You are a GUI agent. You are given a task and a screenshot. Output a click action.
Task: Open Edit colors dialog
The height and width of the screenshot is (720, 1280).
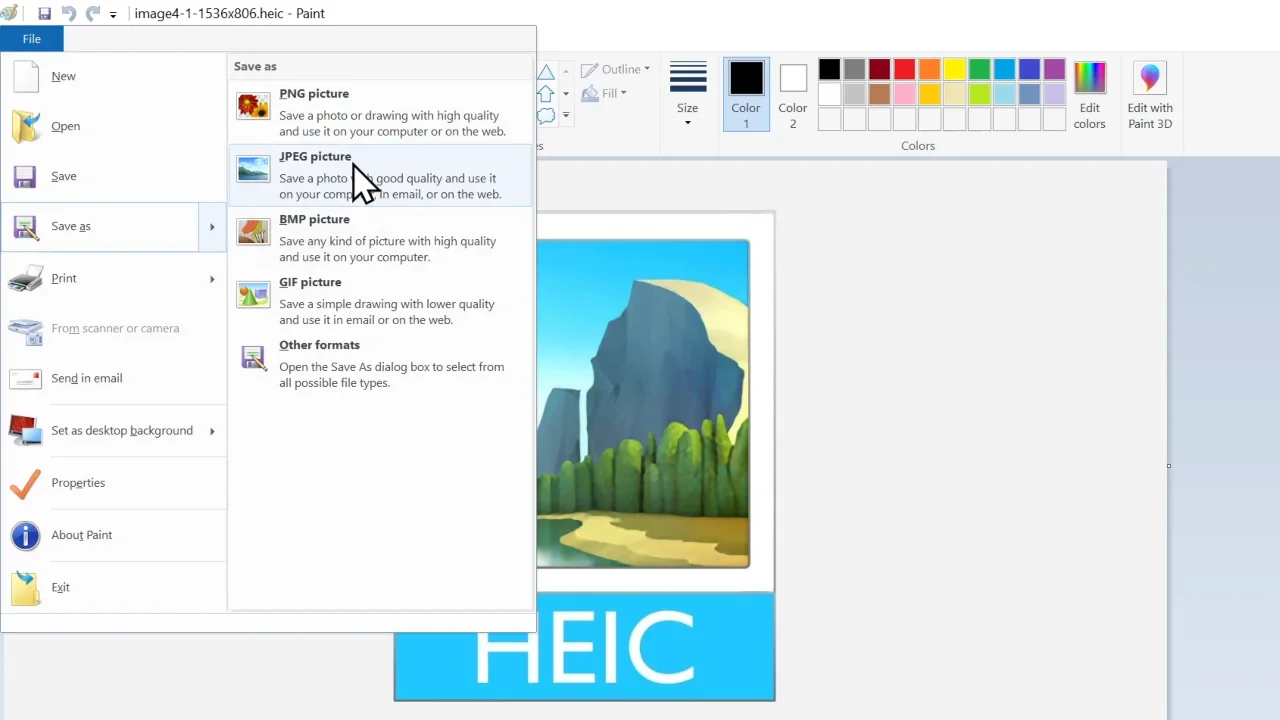coord(1089,95)
